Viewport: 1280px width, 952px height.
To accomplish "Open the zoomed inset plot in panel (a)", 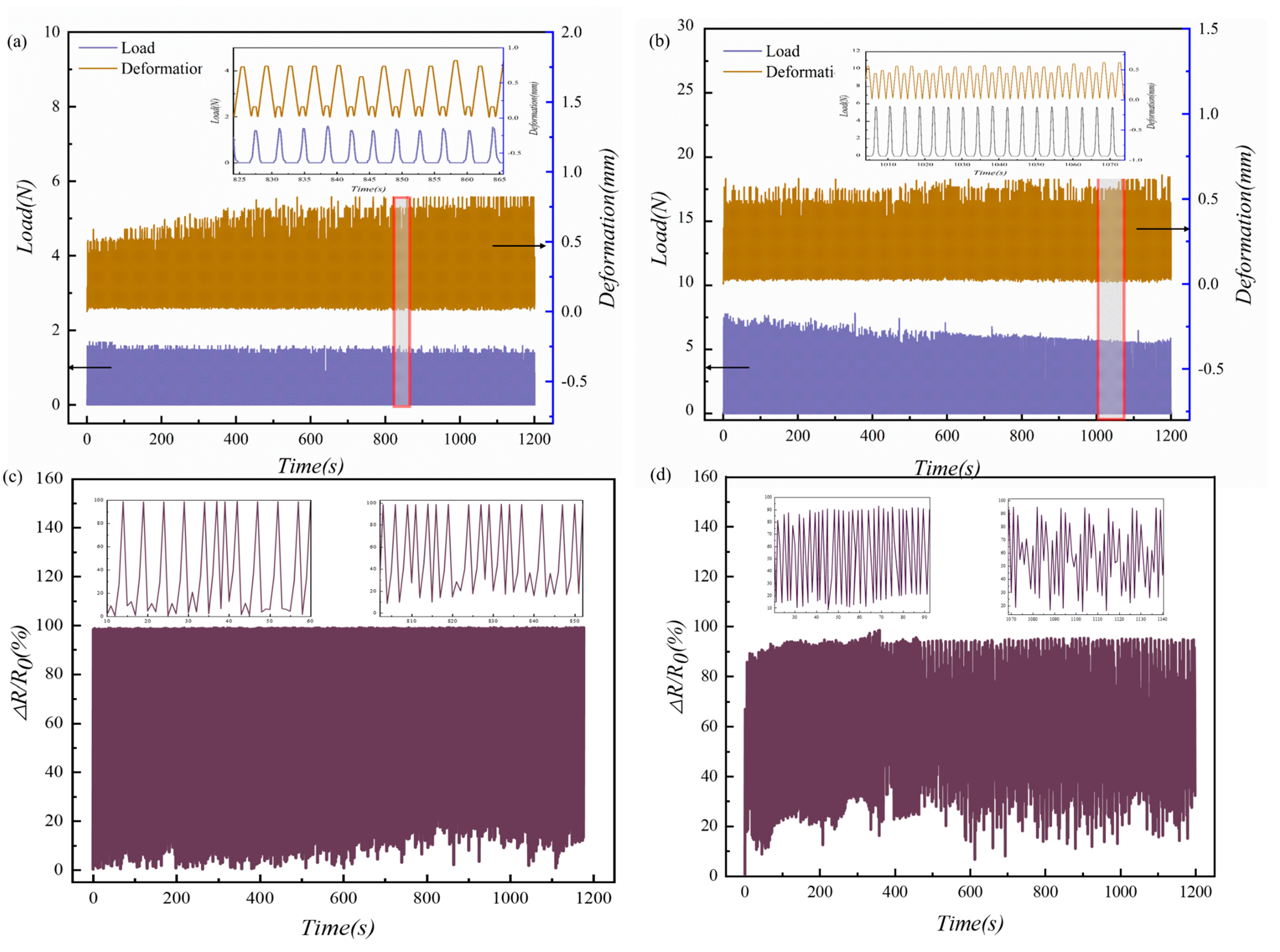I will click(368, 111).
